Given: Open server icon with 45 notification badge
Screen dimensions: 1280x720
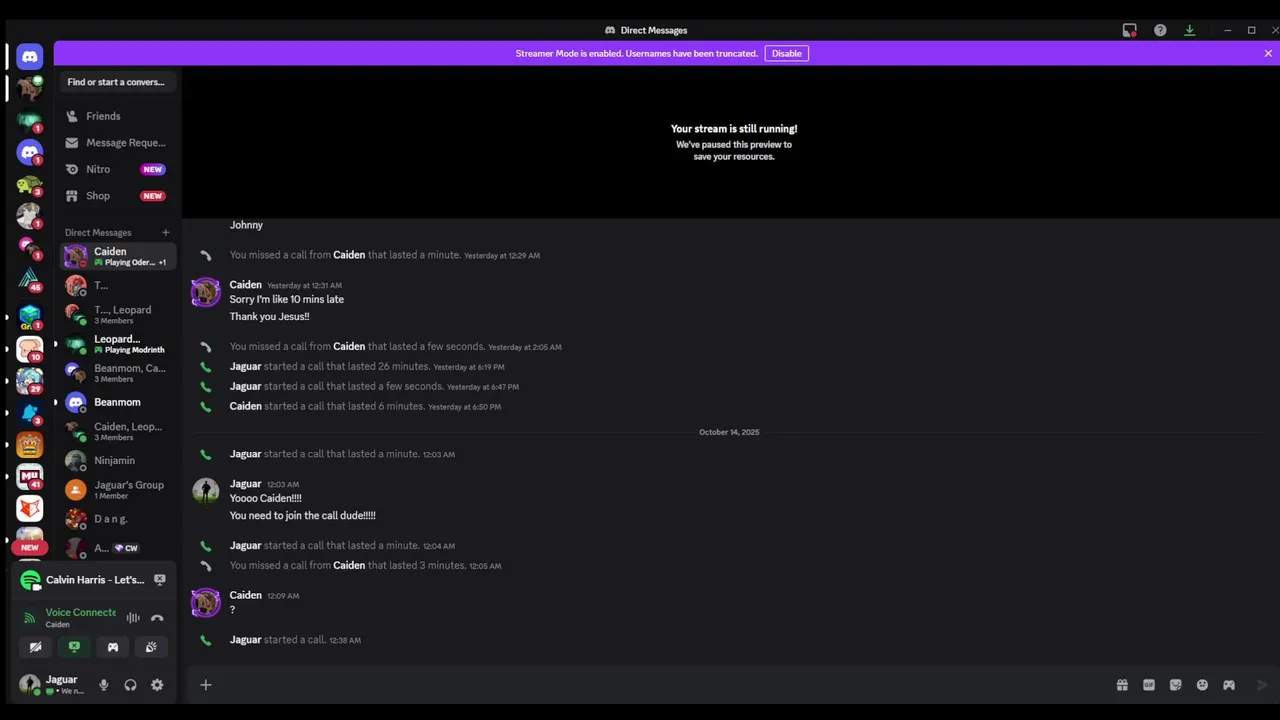Looking at the screenshot, I should pyautogui.click(x=30, y=278).
